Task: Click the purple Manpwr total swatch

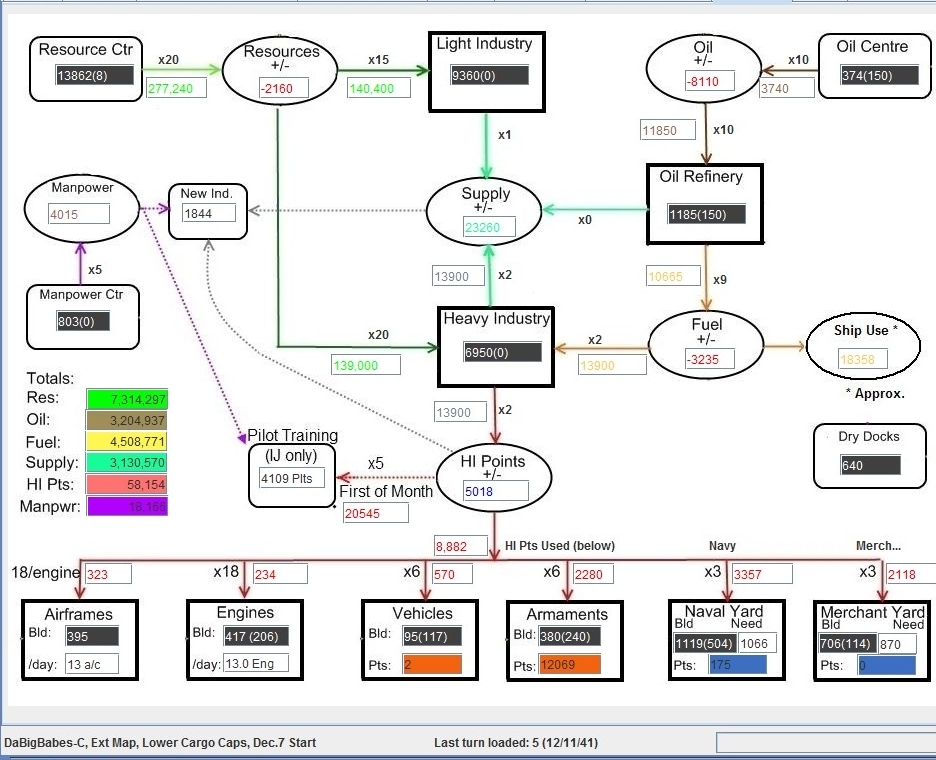Action: coord(127,506)
